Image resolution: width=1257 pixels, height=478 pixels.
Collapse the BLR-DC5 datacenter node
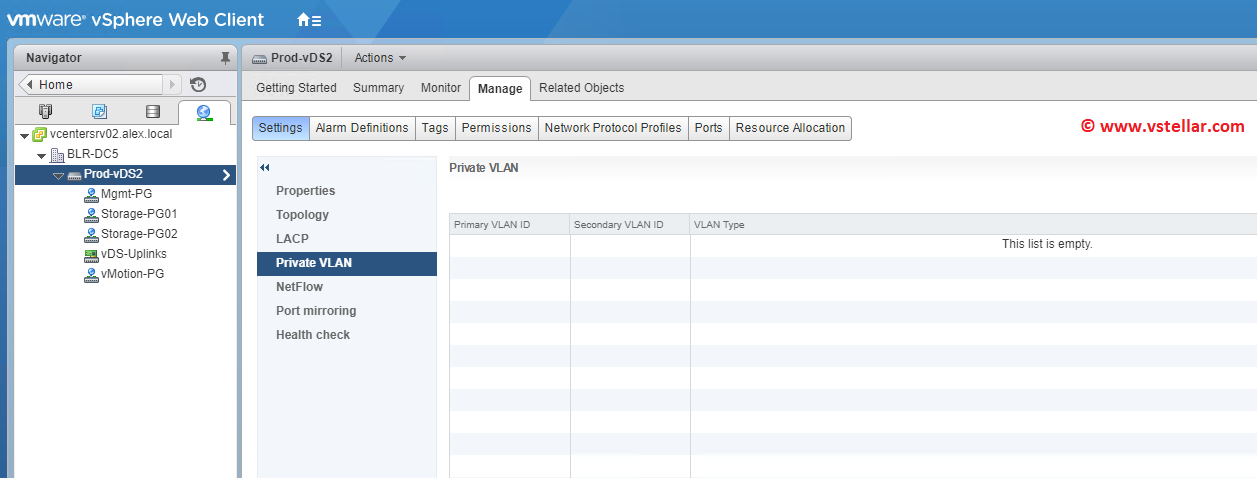[x=41, y=156]
